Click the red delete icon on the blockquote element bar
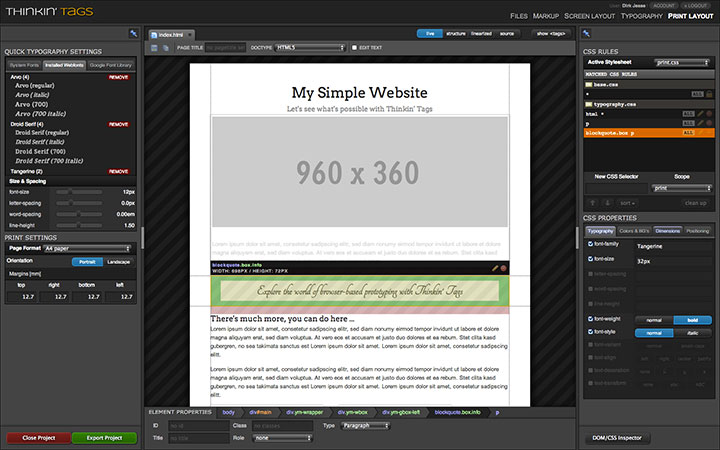Image resolution: width=720 pixels, height=450 pixels. click(504, 268)
